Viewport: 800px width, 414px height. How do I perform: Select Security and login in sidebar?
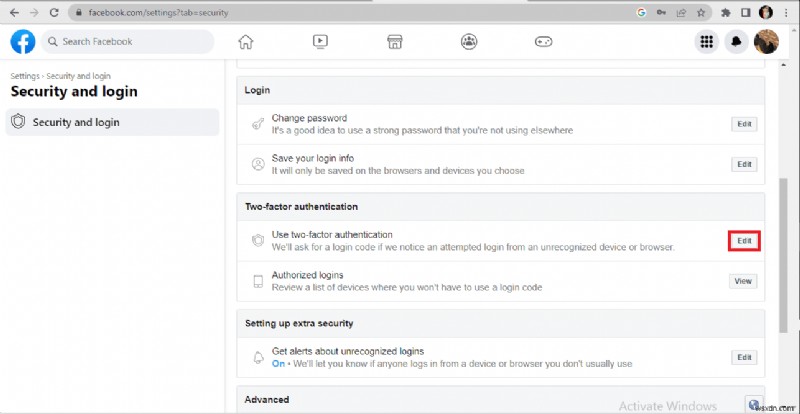pos(112,122)
